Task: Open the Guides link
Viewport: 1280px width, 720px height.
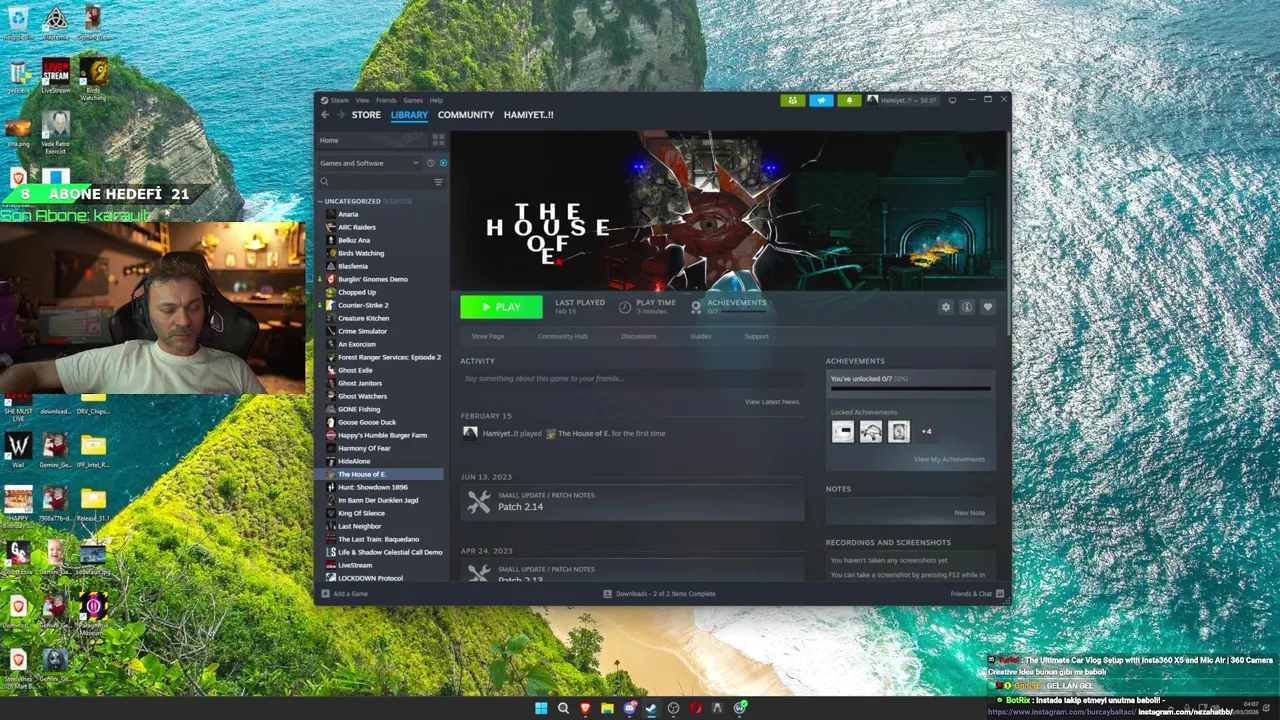Action: click(700, 336)
